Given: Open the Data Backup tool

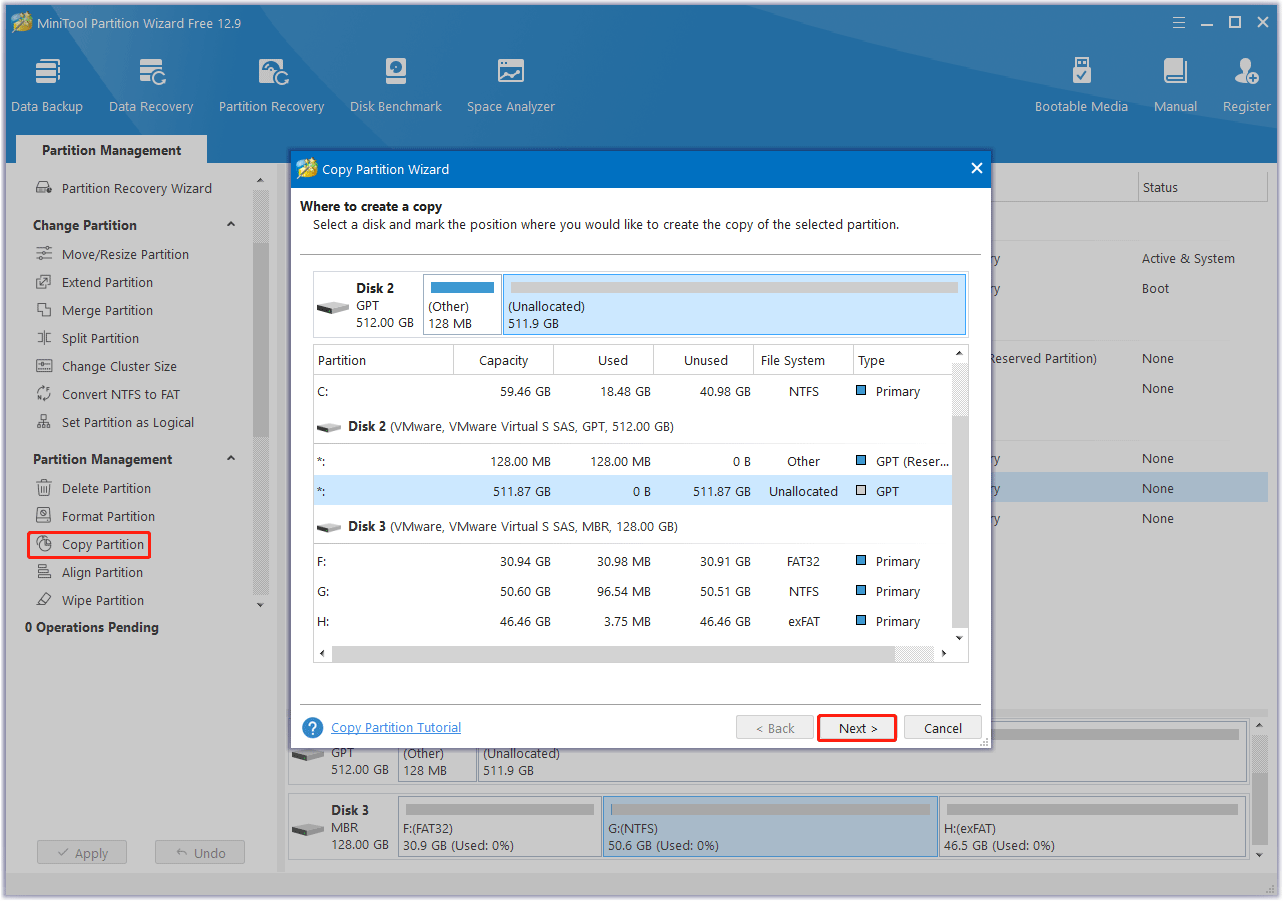Looking at the screenshot, I should (47, 86).
